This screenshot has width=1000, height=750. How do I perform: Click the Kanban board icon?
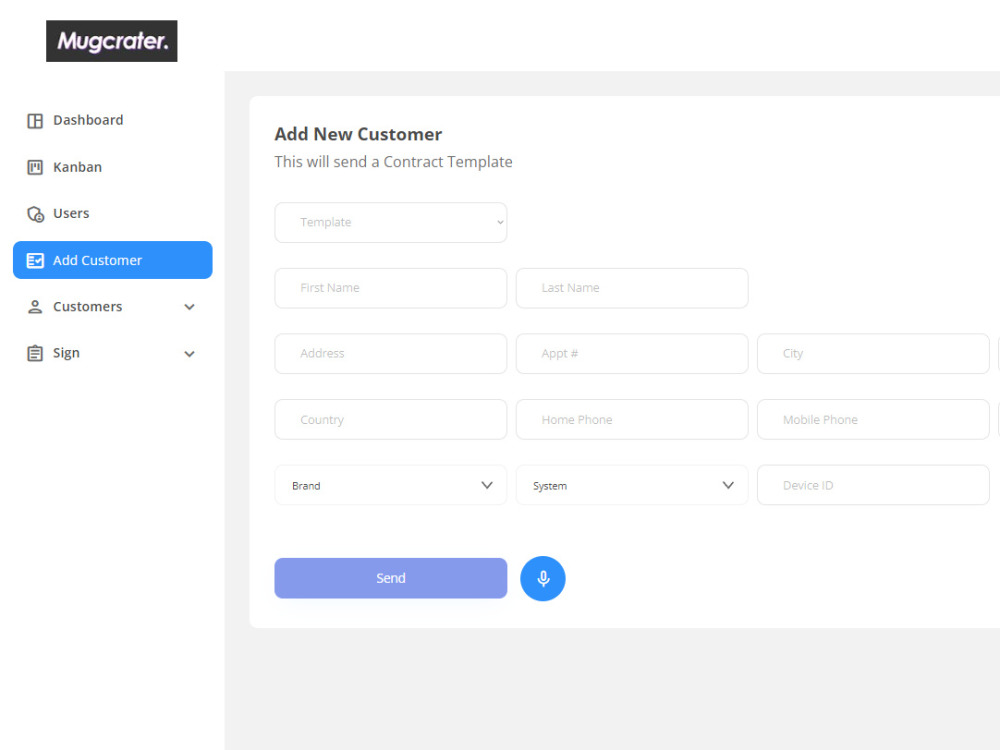coord(35,167)
